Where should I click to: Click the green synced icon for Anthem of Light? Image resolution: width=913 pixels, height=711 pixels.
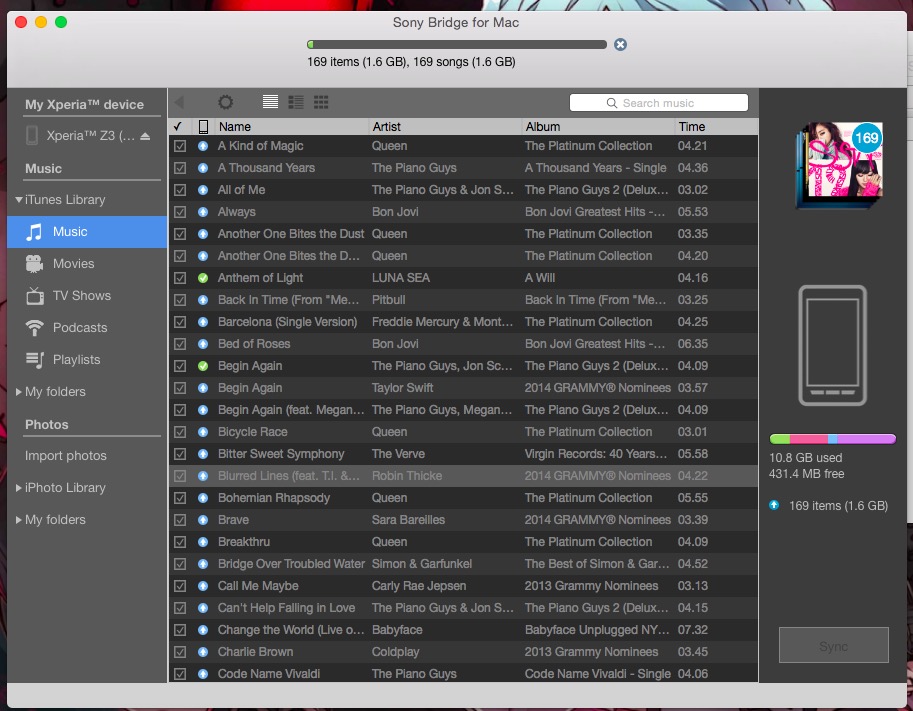pos(203,278)
